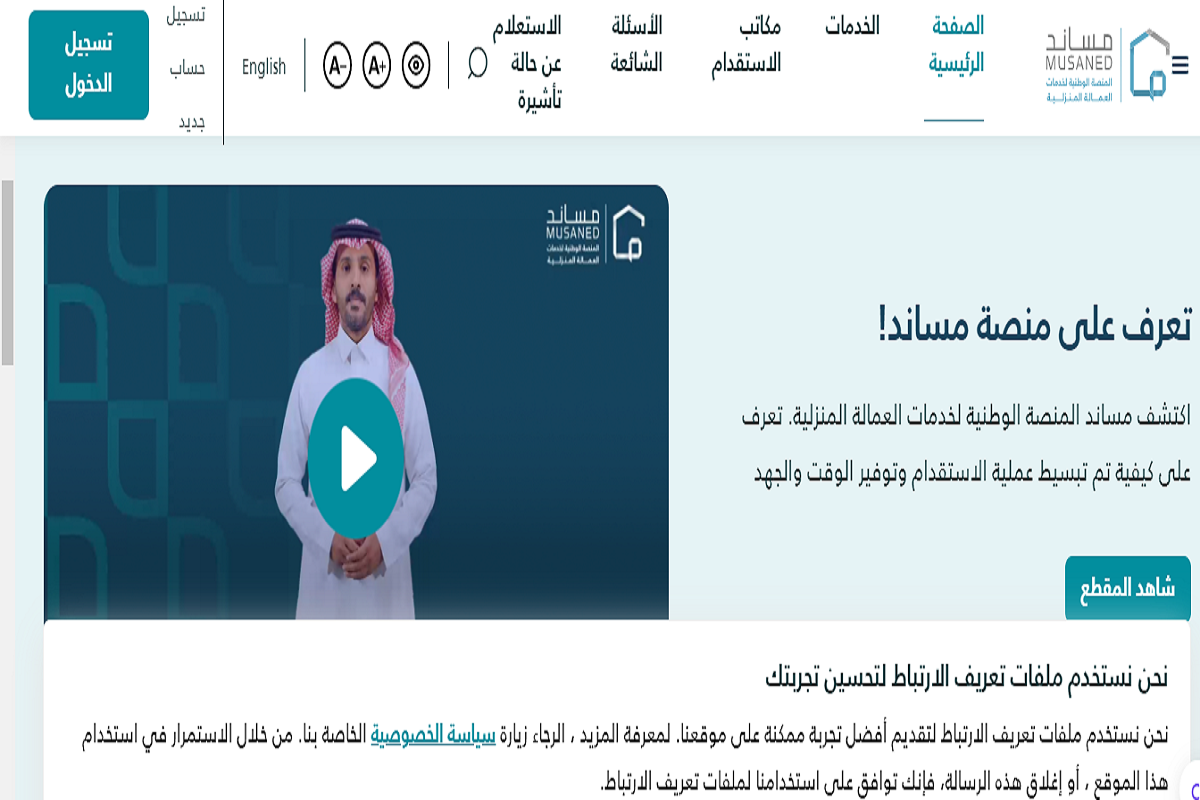1200x800 pixels.
Task: Increase font size using the A+ icon
Action: pyautogui.click(x=376, y=68)
